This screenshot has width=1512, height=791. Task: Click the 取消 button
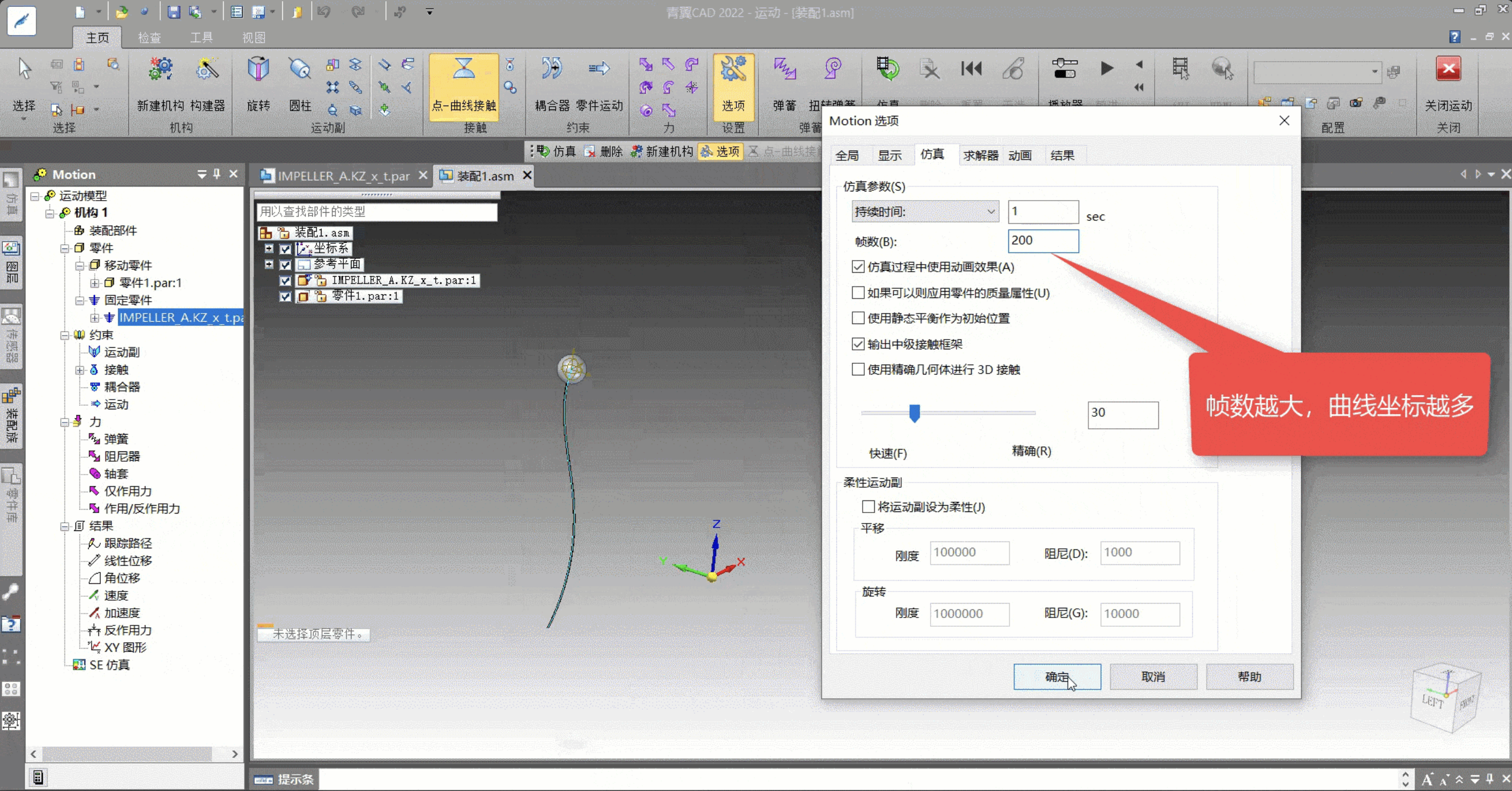[x=1154, y=676]
